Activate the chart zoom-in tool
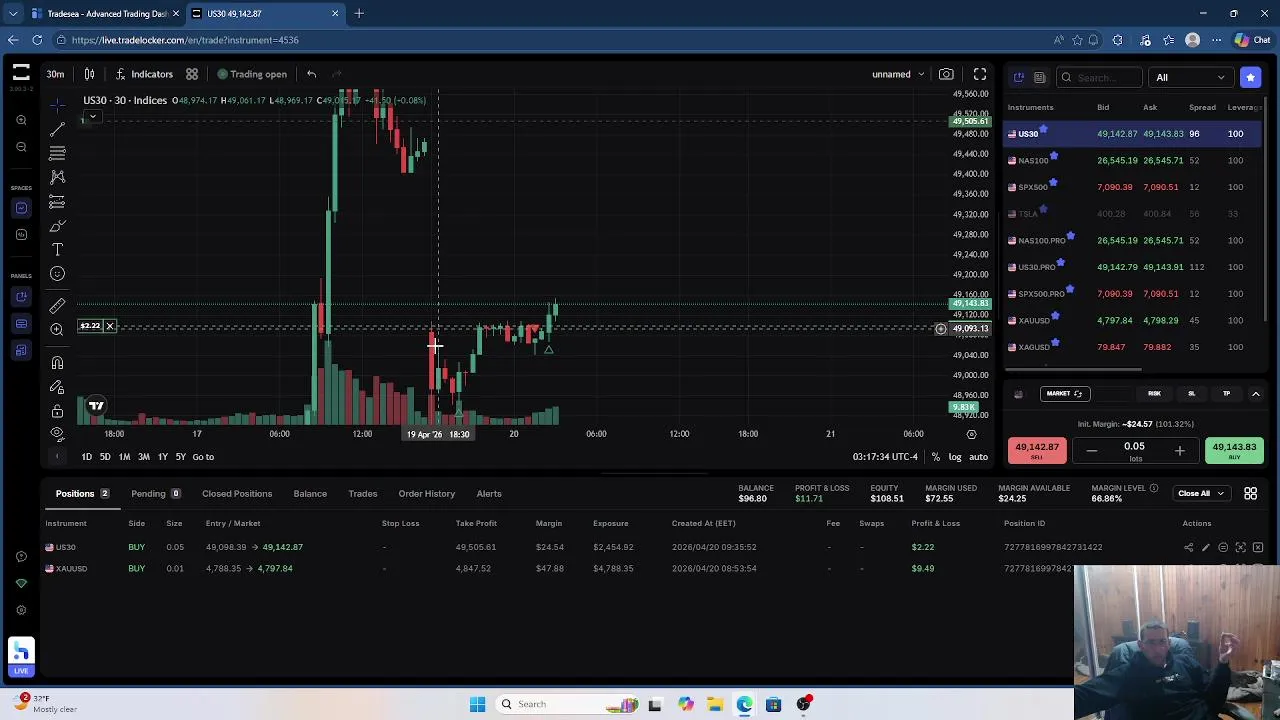Viewport: 1280px width, 720px height. [x=57, y=330]
